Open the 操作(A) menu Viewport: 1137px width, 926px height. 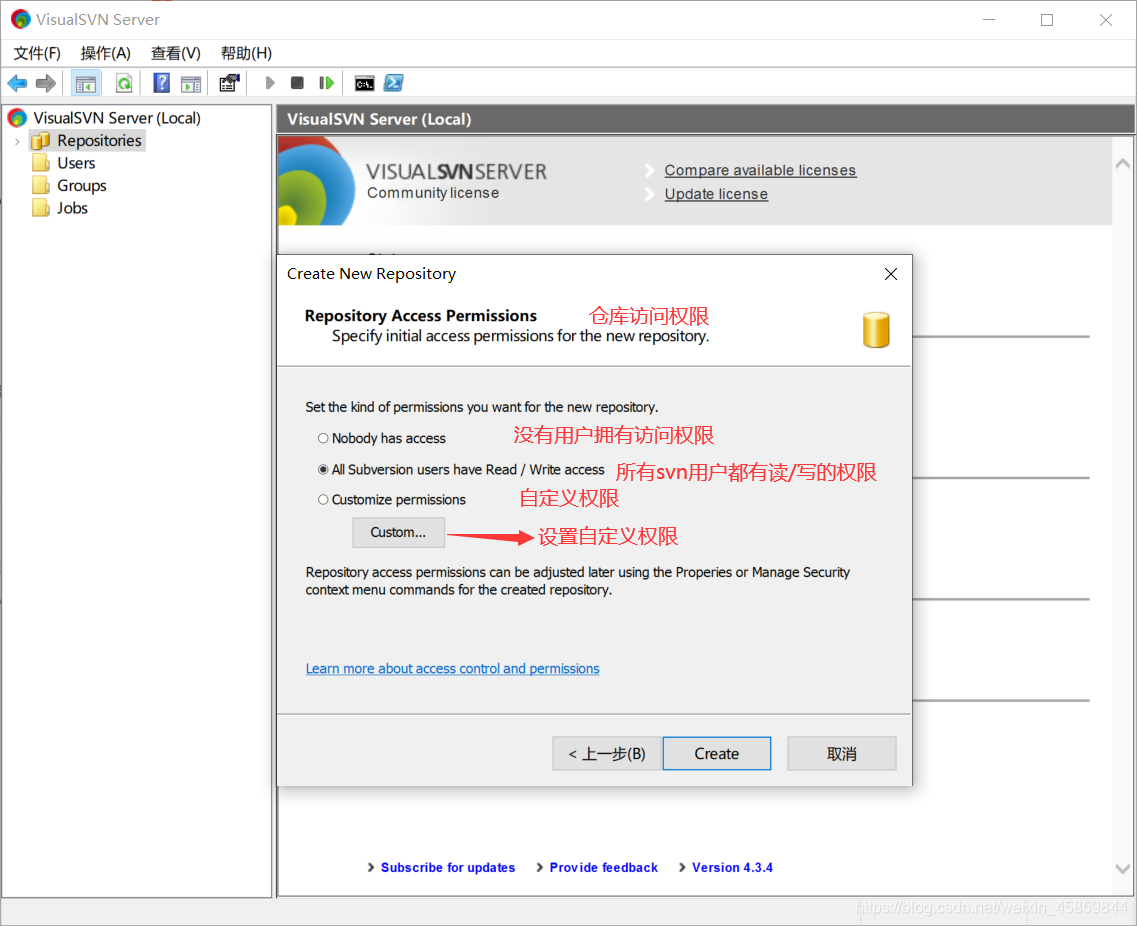[106, 54]
